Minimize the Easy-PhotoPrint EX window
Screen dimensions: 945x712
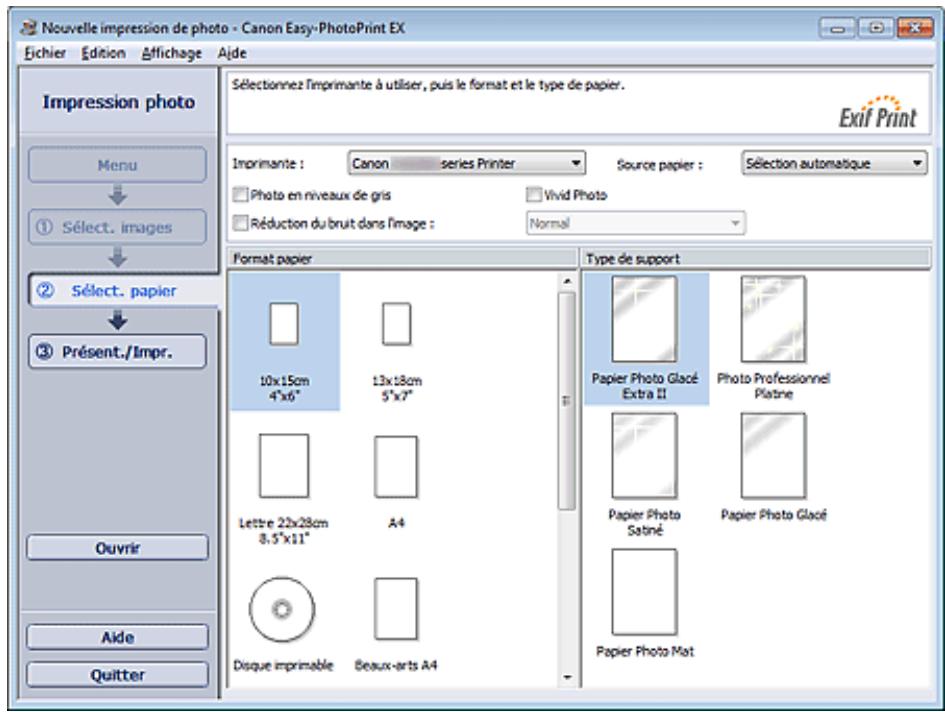click(837, 28)
